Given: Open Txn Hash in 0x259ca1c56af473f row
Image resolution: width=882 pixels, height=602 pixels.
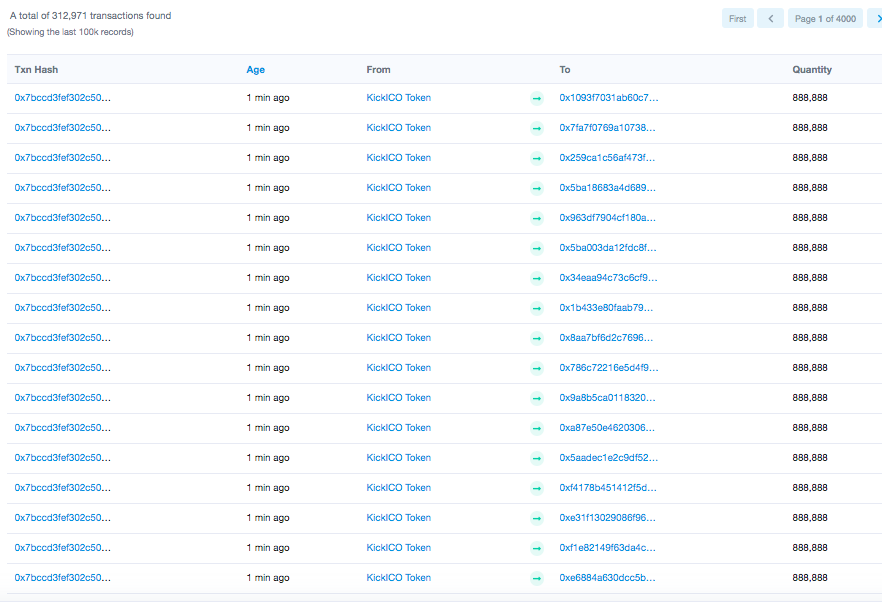Looking at the screenshot, I should coord(62,158).
